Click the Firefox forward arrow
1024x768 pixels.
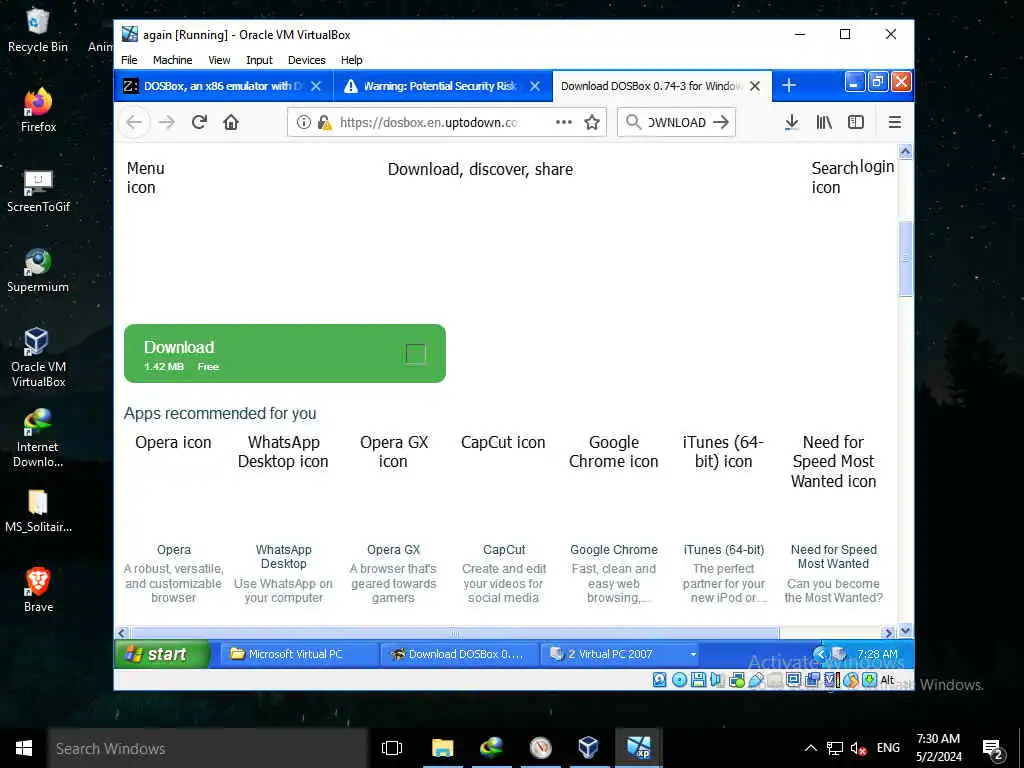coord(167,122)
